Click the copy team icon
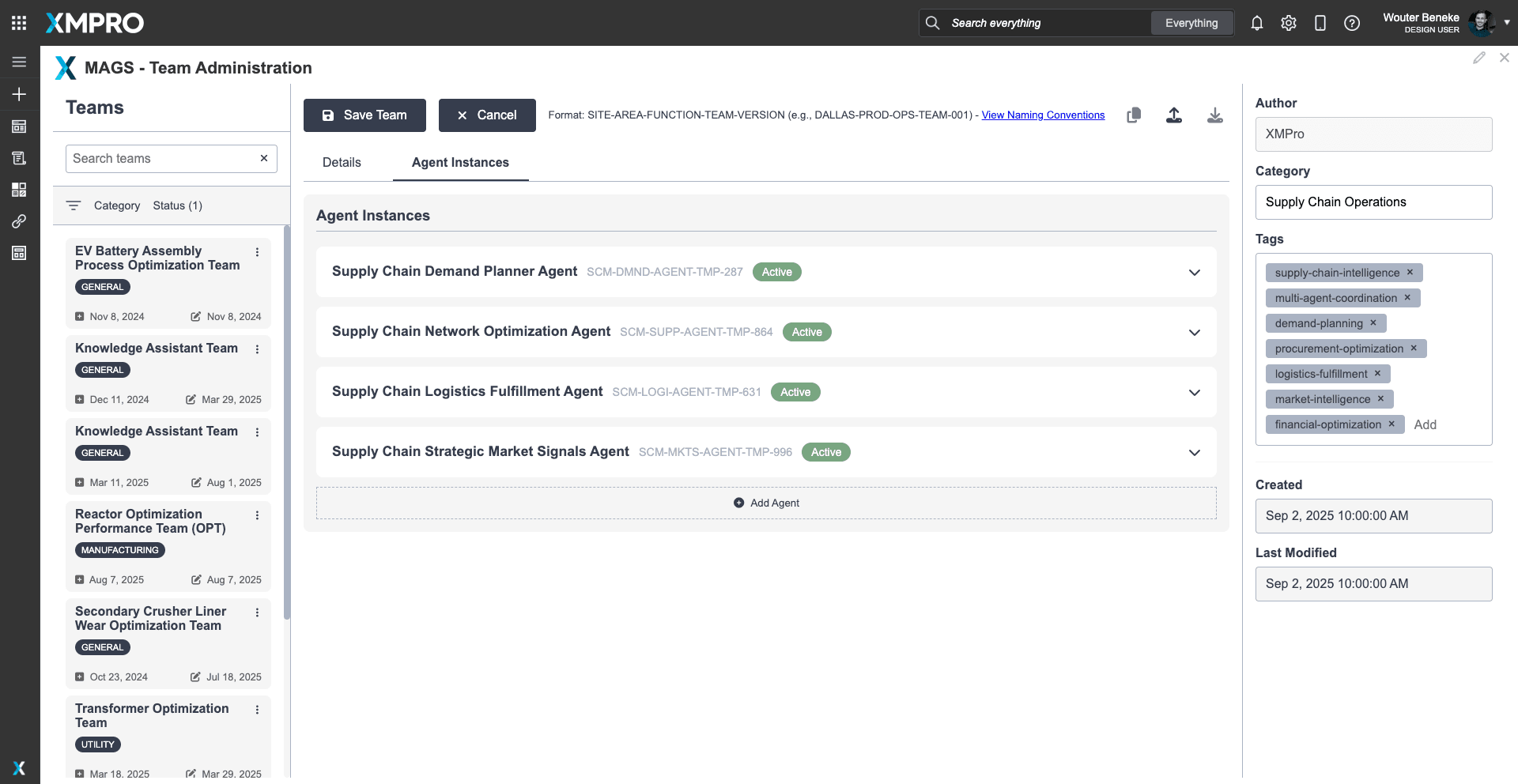1518x784 pixels. [x=1133, y=115]
